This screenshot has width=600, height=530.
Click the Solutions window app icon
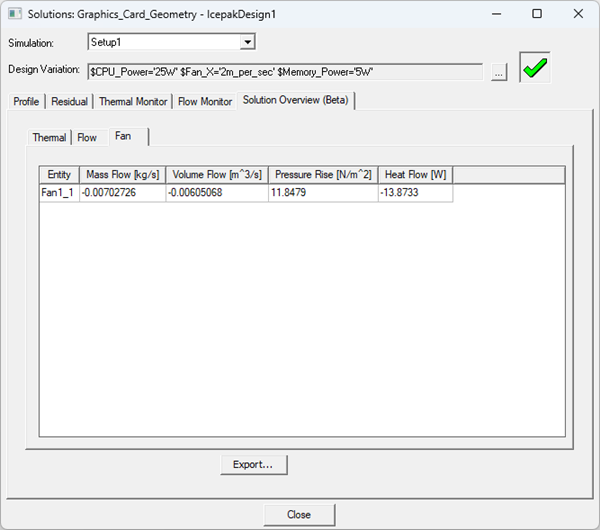pyautogui.click(x=15, y=14)
